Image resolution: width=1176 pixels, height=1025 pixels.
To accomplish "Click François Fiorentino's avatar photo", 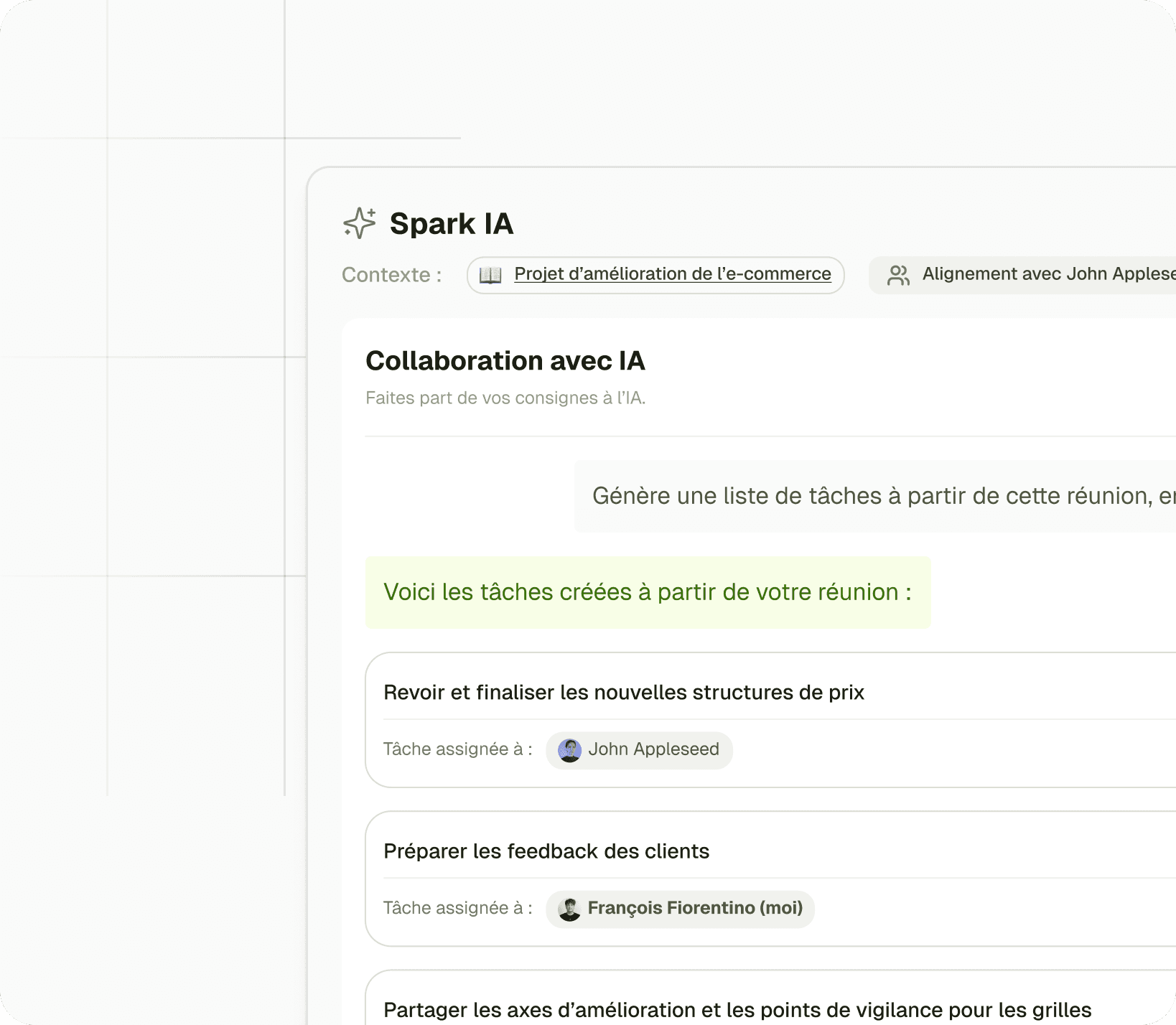I will pyautogui.click(x=569, y=909).
